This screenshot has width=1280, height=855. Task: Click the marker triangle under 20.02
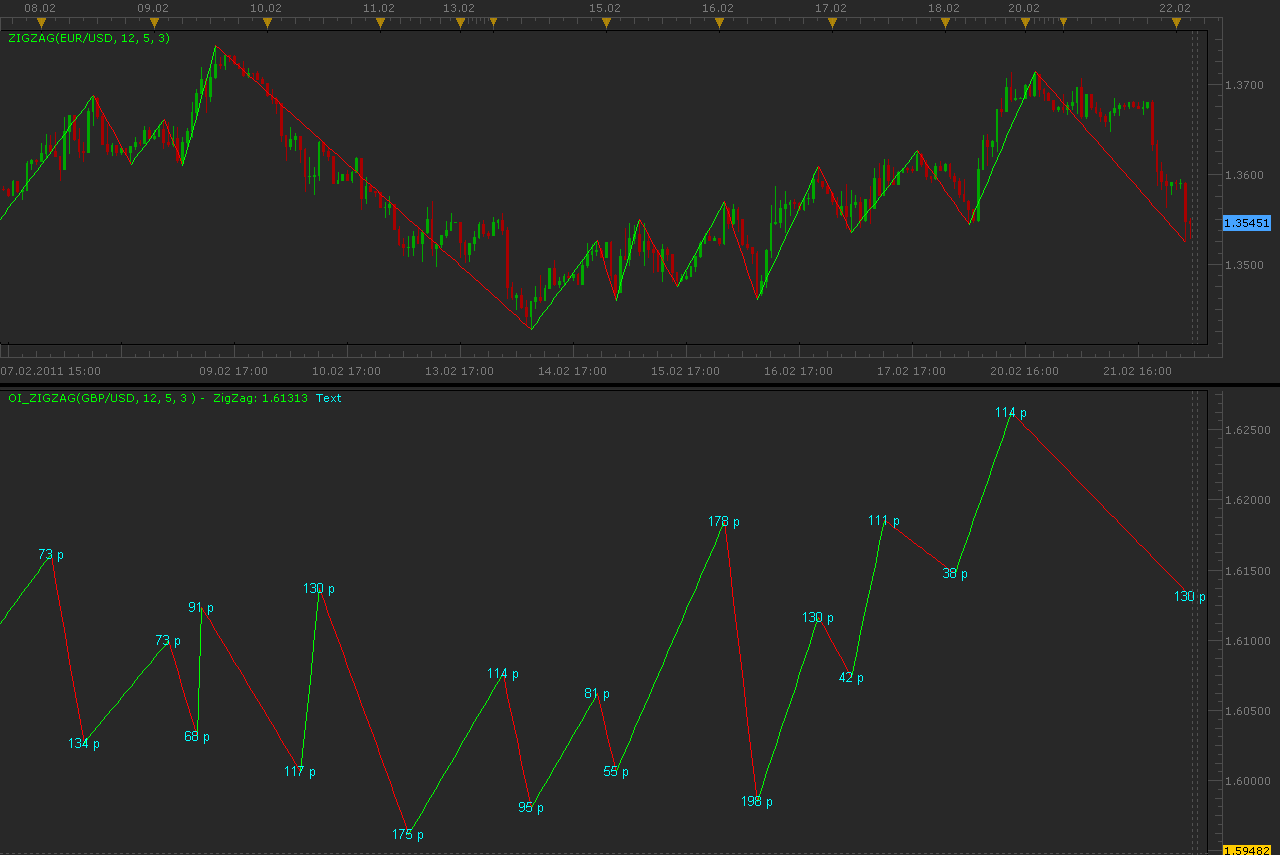pos(1025,22)
